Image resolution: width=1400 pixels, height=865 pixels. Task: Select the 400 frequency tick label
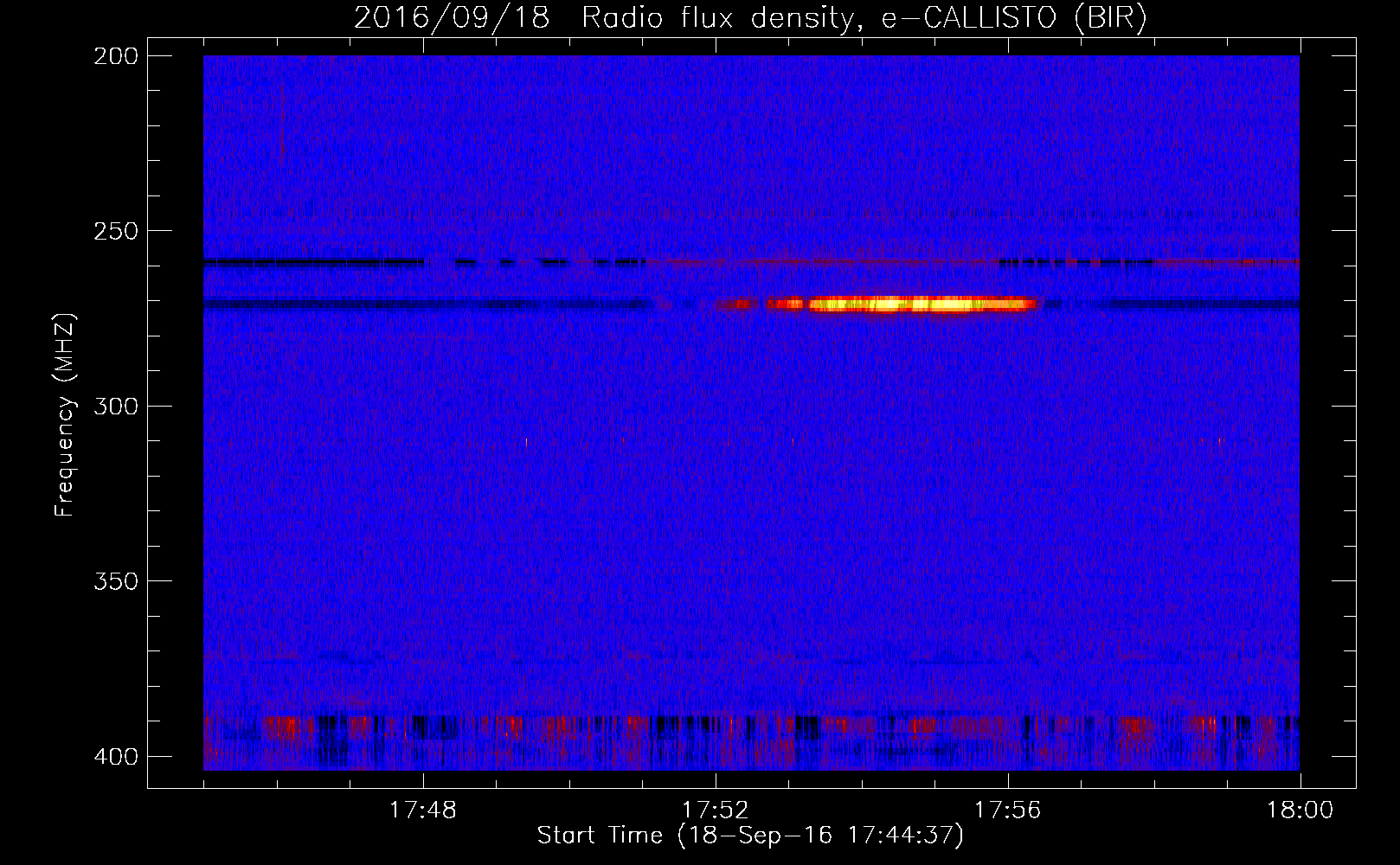(115, 757)
